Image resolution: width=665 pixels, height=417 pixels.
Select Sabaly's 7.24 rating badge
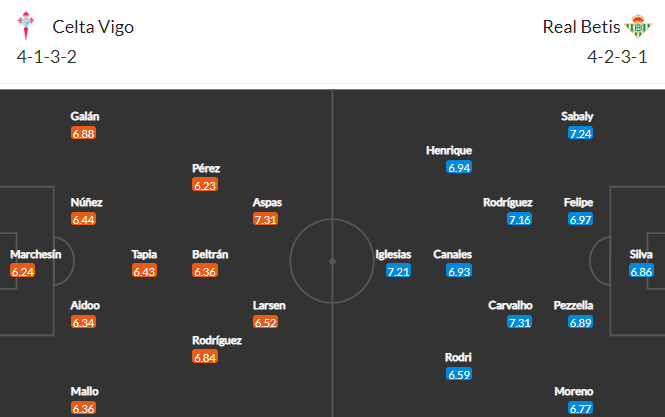[x=581, y=133]
